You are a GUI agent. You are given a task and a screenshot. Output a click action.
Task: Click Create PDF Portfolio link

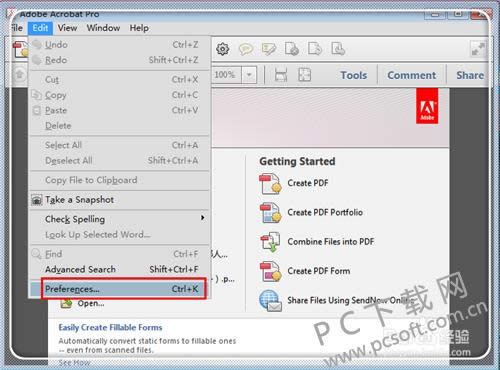click(325, 212)
